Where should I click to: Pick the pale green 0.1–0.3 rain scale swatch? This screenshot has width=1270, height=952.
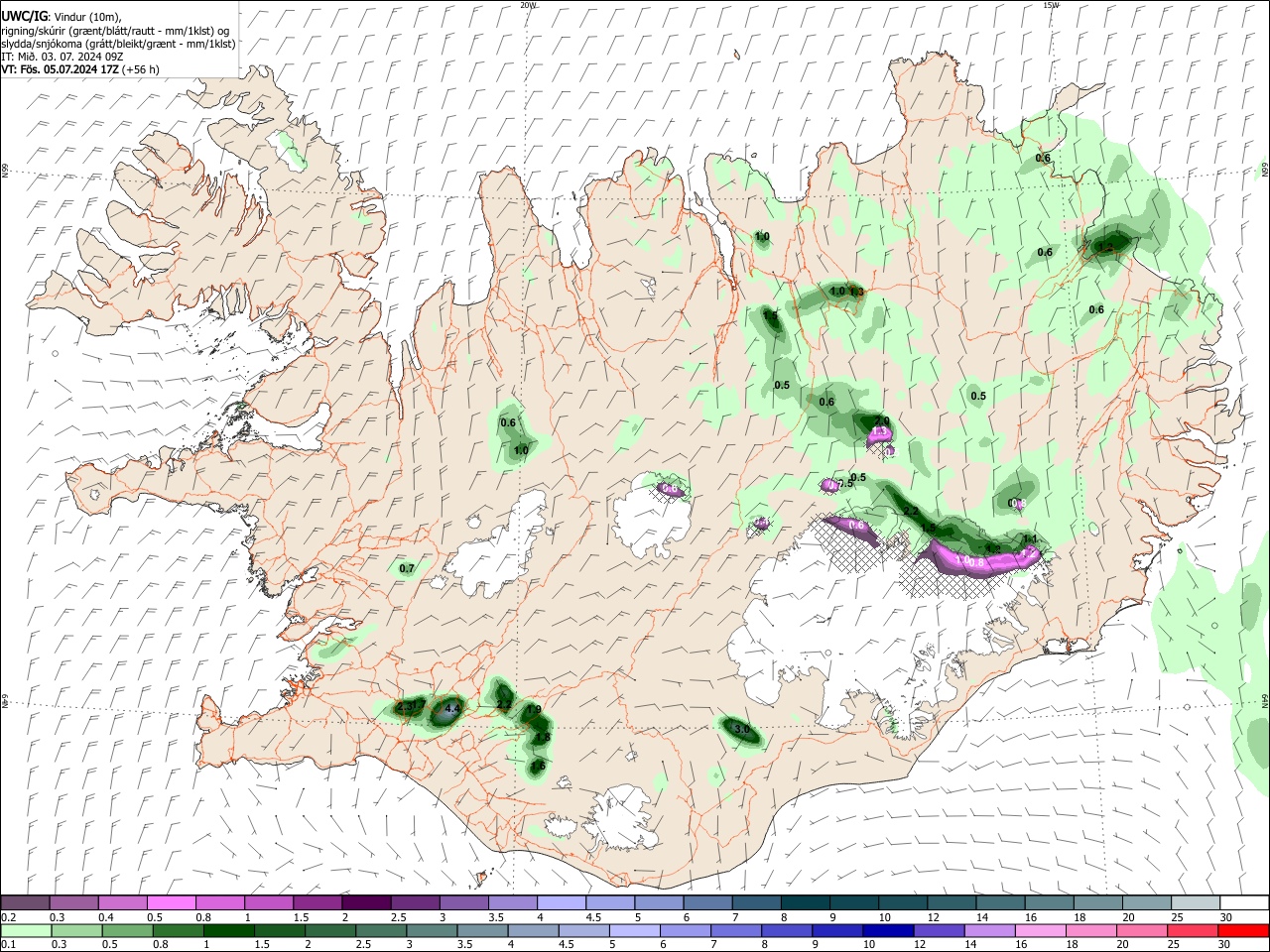25,930
